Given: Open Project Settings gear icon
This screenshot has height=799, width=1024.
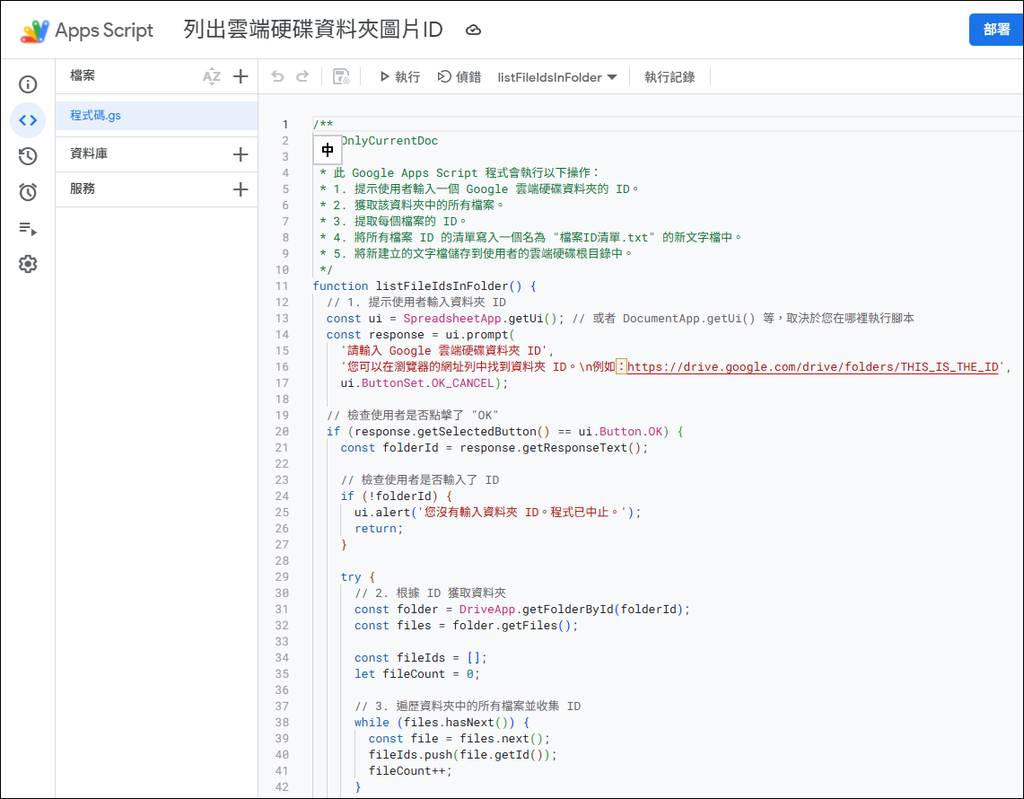Looking at the screenshot, I should tap(27, 264).
